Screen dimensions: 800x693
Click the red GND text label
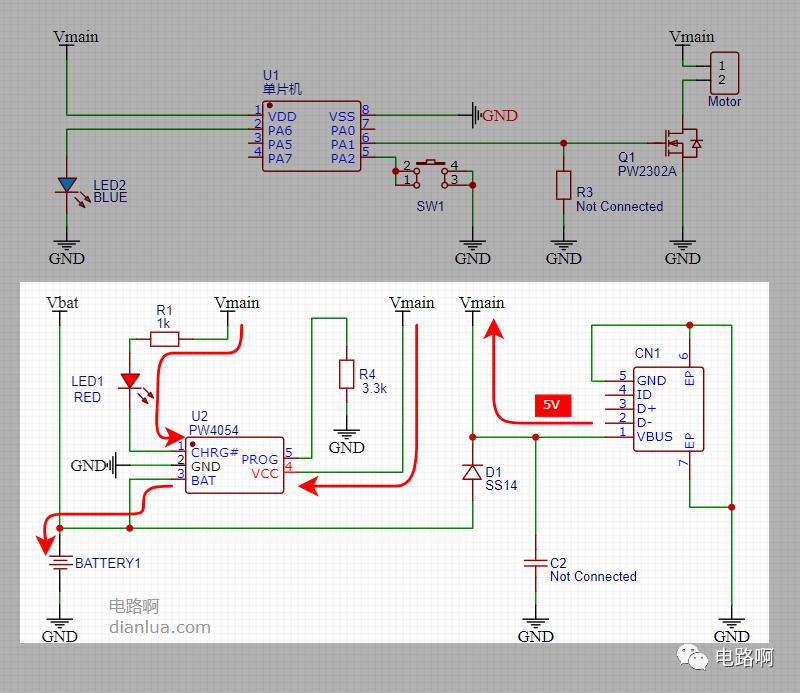pyautogui.click(x=500, y=116)
